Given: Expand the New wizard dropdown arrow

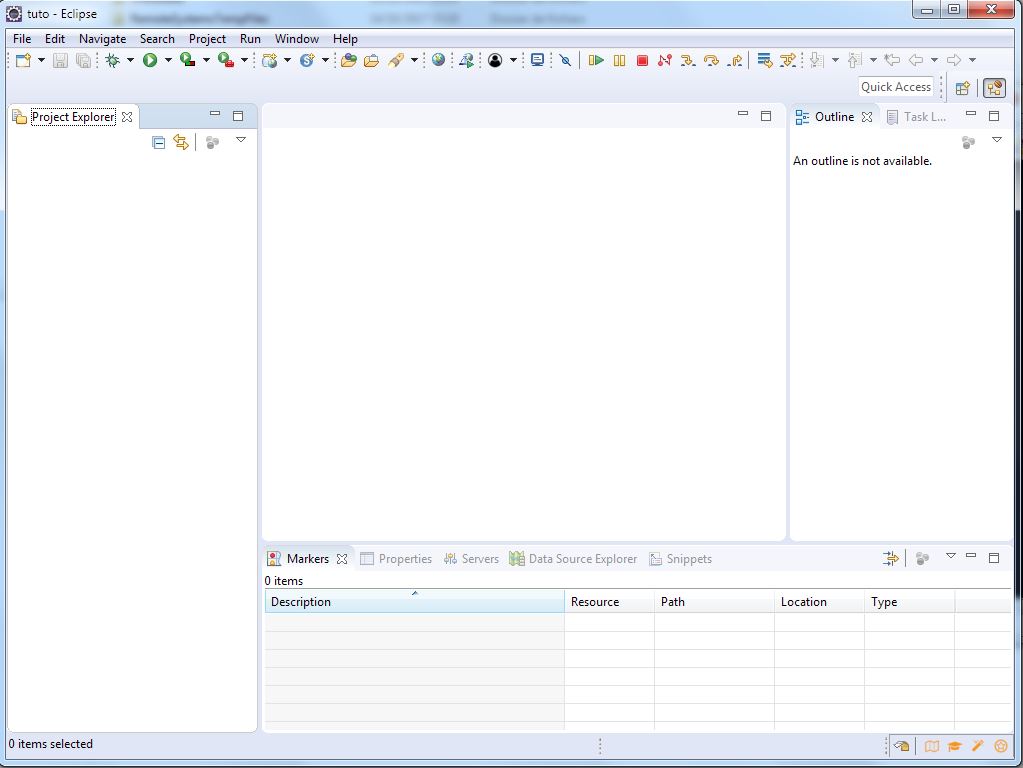Looking at the screenshot, I should tap(41, 61).
